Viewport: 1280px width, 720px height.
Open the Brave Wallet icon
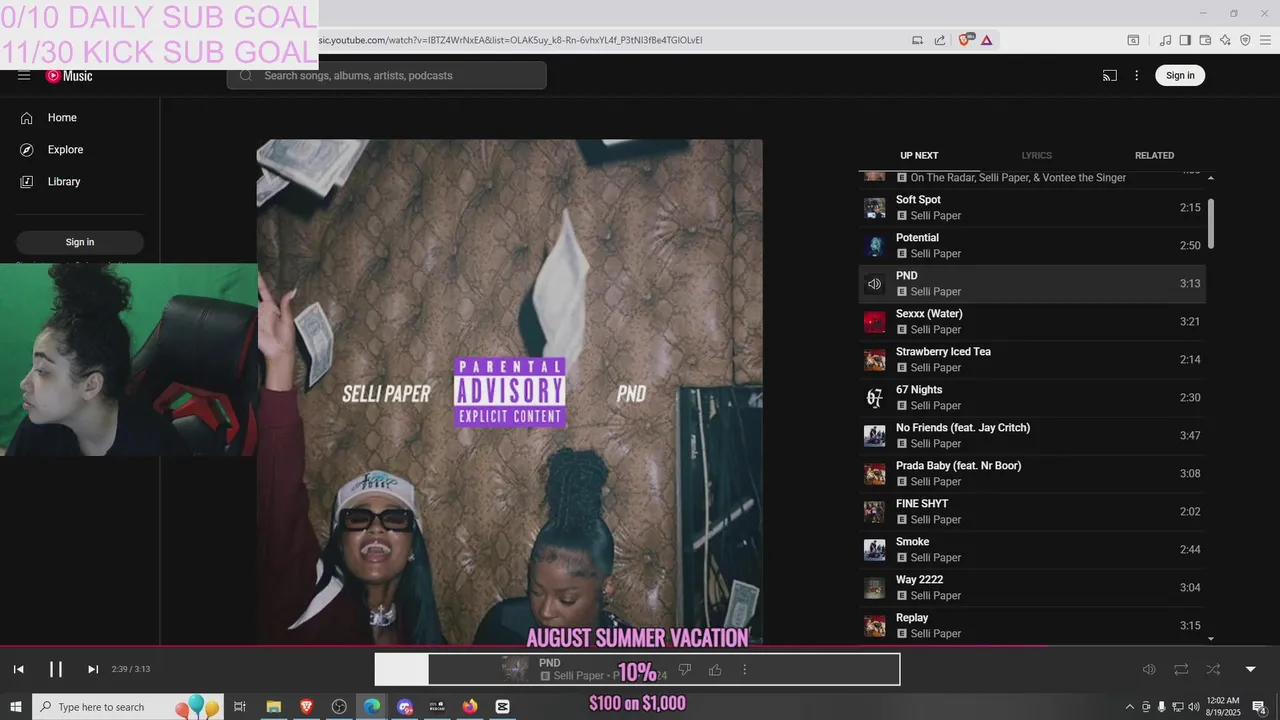point(1205,40)
